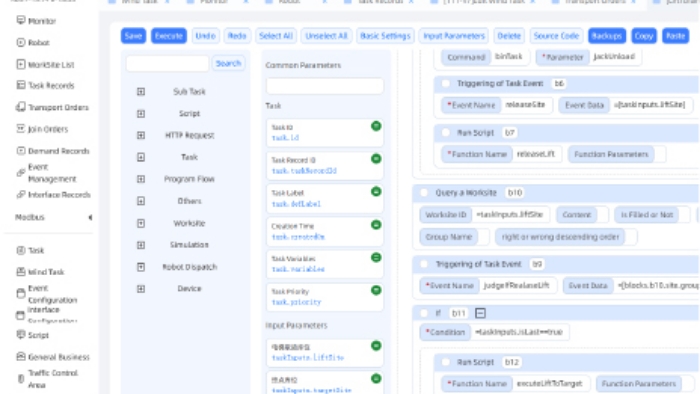Open Input Parameters in toolbar
The image size is (700, 394).
click(454, 36)
